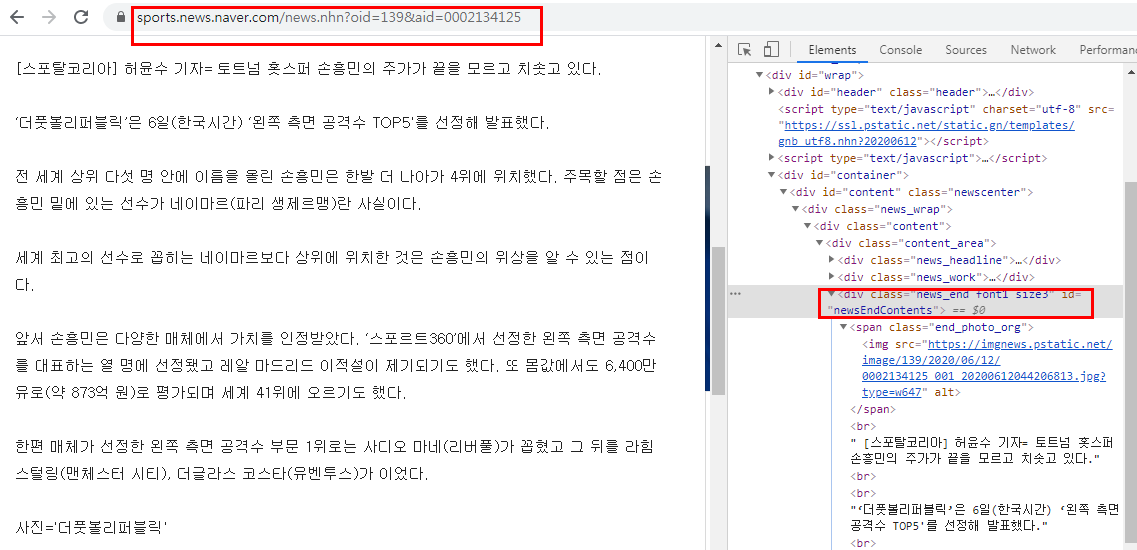The width and height of the screenshot is (1137, 550).
Task: Reload the page with the refresh icon
Action: click(x=82, y=17)
